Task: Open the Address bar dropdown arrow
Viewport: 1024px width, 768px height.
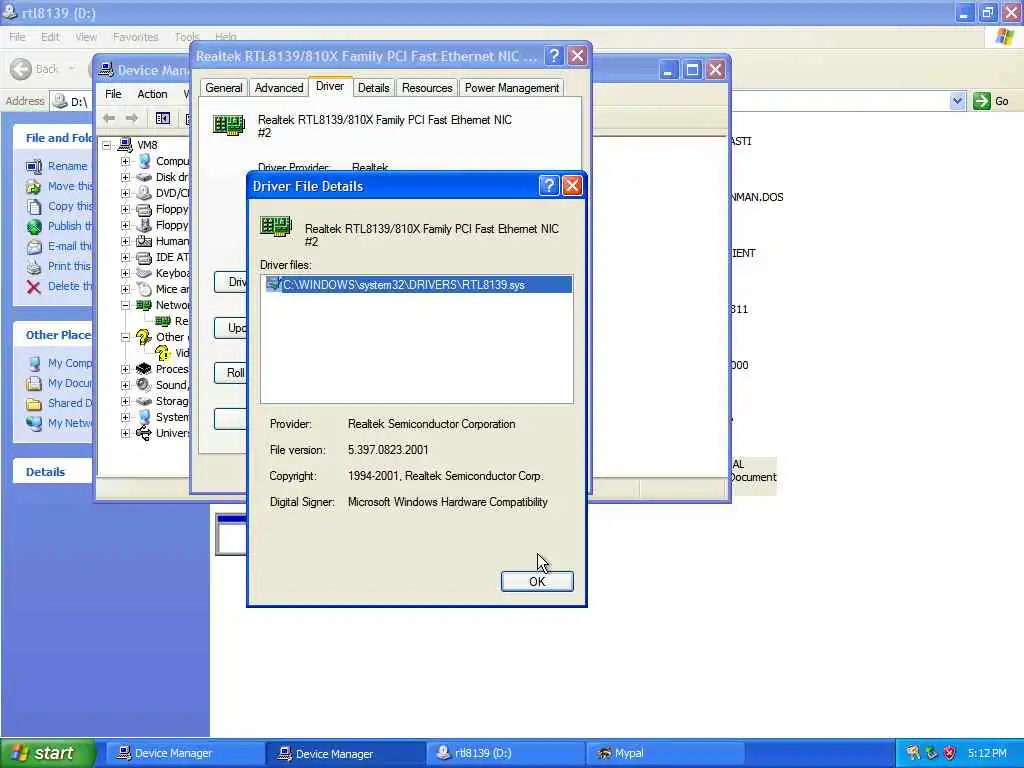Action: tap(957, 101)
